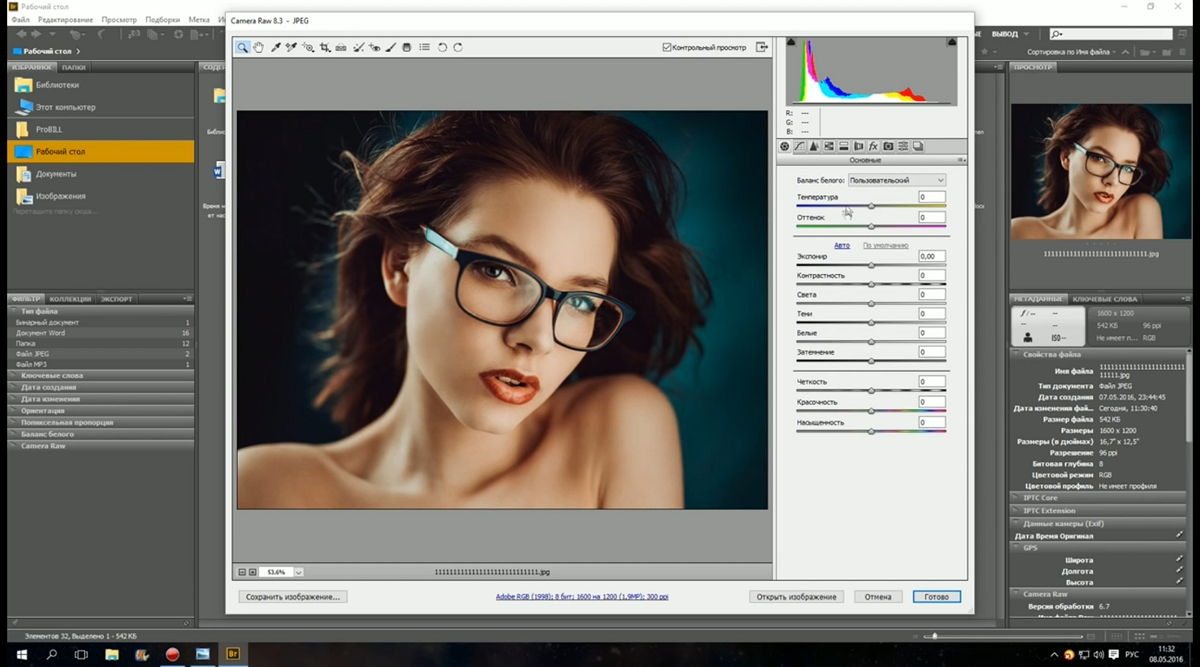Open the Detail sharpening panel icon
This screenshot has width=1200, height=667.
click(814, 146)
